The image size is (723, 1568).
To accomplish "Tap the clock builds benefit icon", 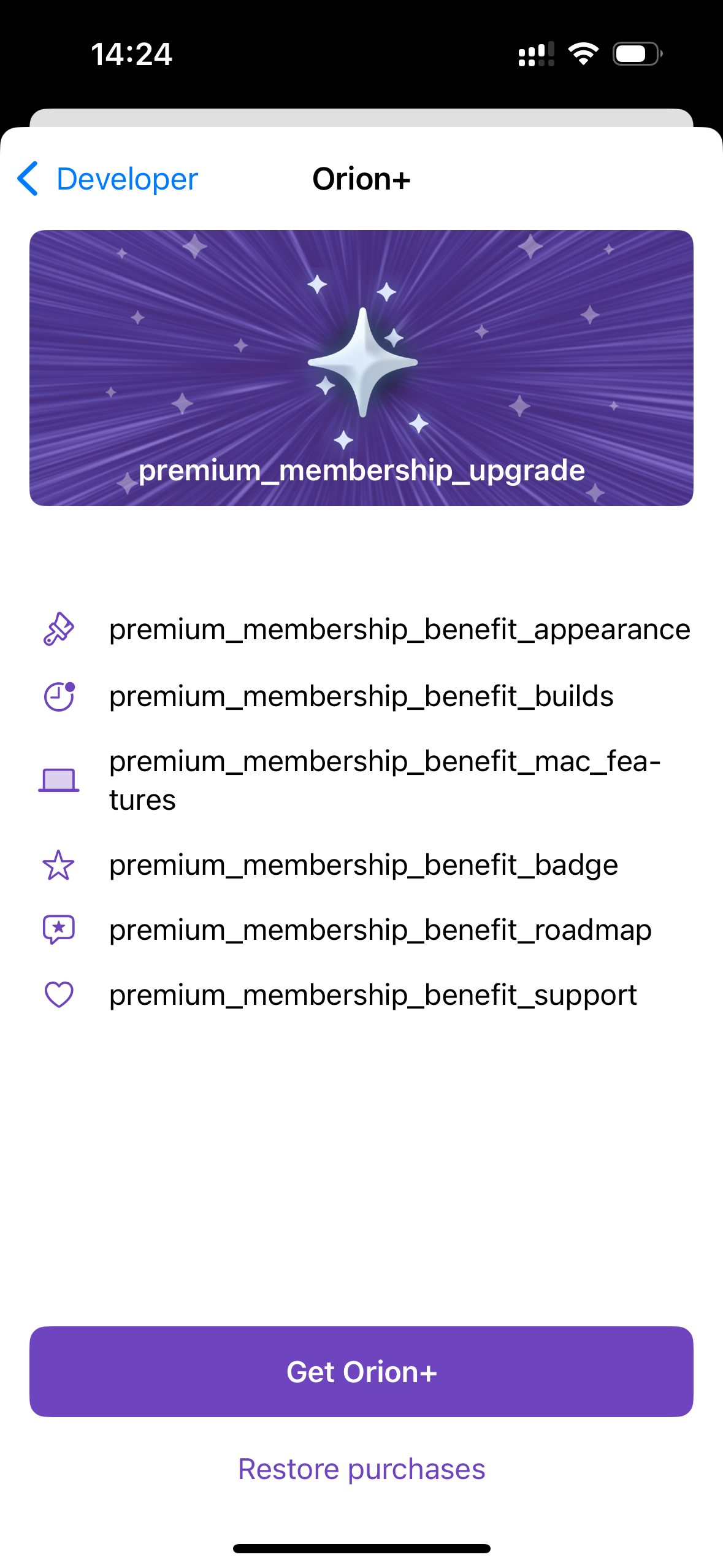I will [59, 696].
